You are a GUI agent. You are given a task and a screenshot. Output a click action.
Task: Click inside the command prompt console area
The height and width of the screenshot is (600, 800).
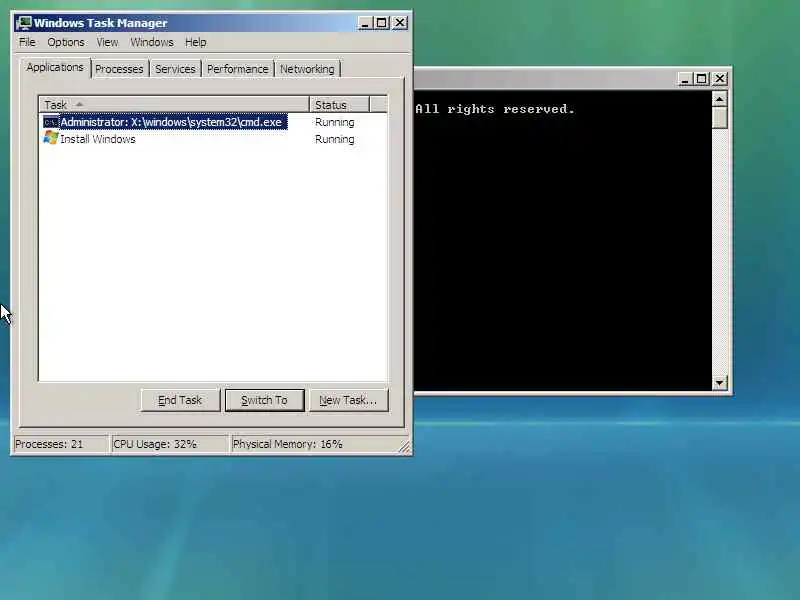coord(563,240)
